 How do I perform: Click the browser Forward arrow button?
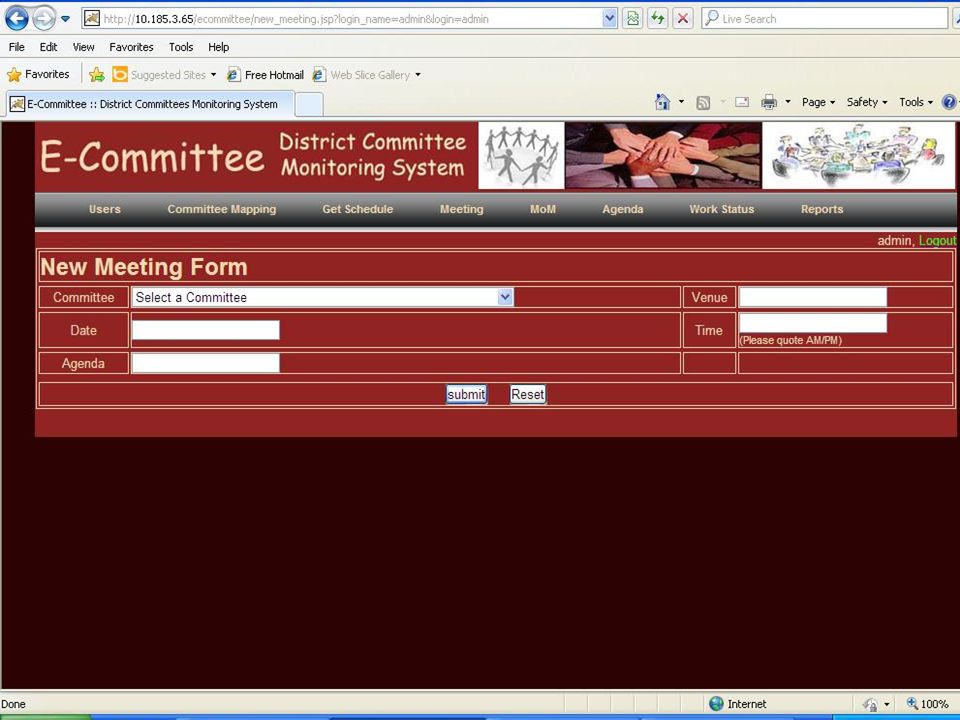tap(43, 19)
